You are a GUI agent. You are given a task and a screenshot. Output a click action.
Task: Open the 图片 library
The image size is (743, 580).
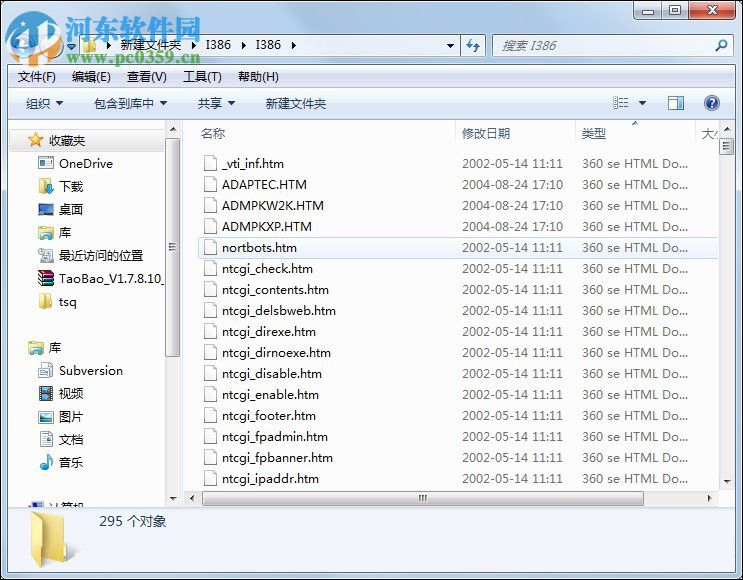tap(71, 417)
